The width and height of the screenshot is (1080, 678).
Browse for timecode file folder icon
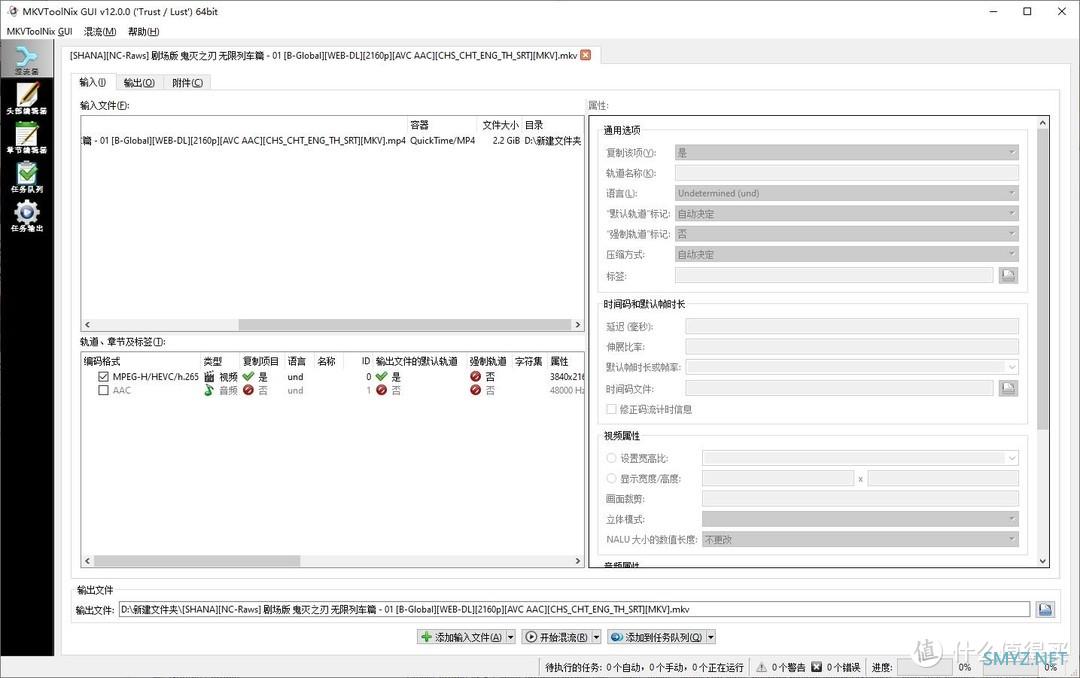pos(1008,389)
